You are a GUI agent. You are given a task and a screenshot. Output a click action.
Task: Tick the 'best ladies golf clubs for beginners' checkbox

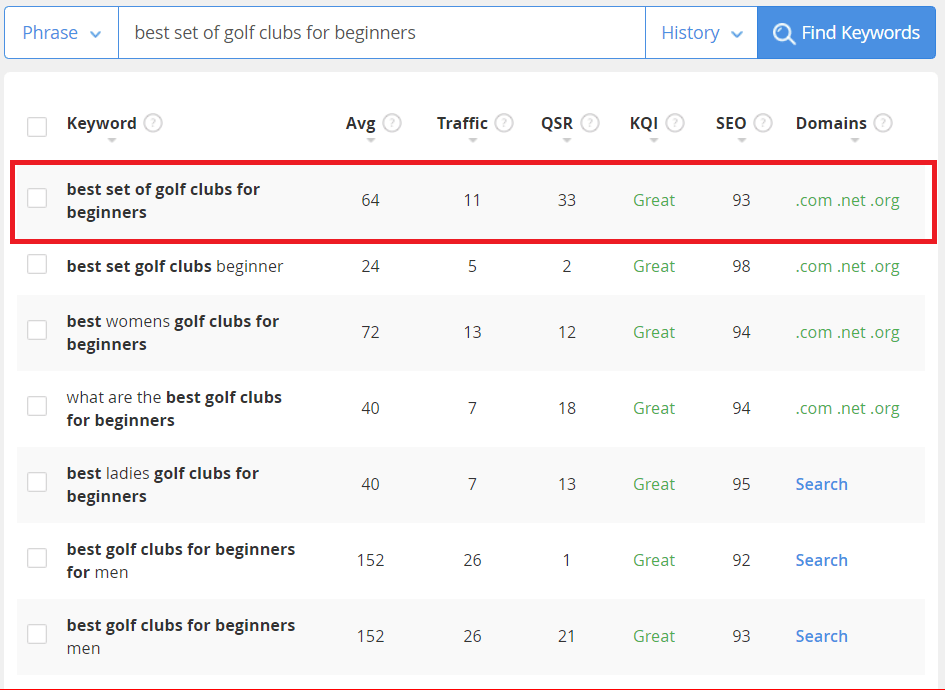click(x=37, y=482)
